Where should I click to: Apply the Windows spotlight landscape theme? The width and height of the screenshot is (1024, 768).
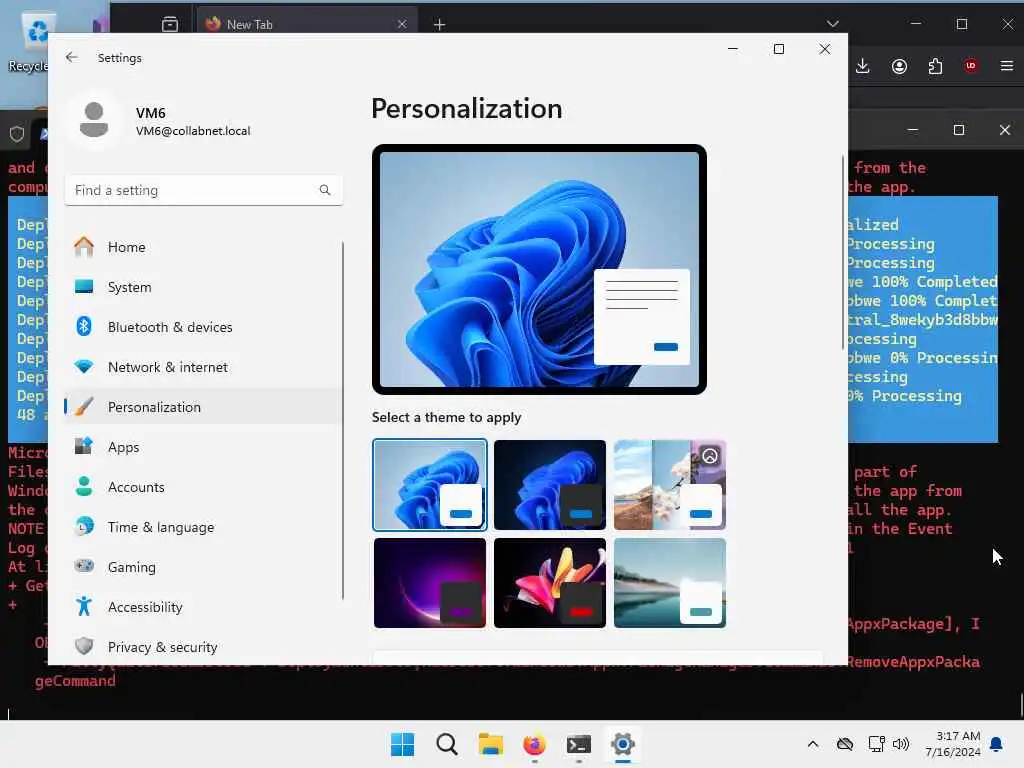(x=670, y=485)
